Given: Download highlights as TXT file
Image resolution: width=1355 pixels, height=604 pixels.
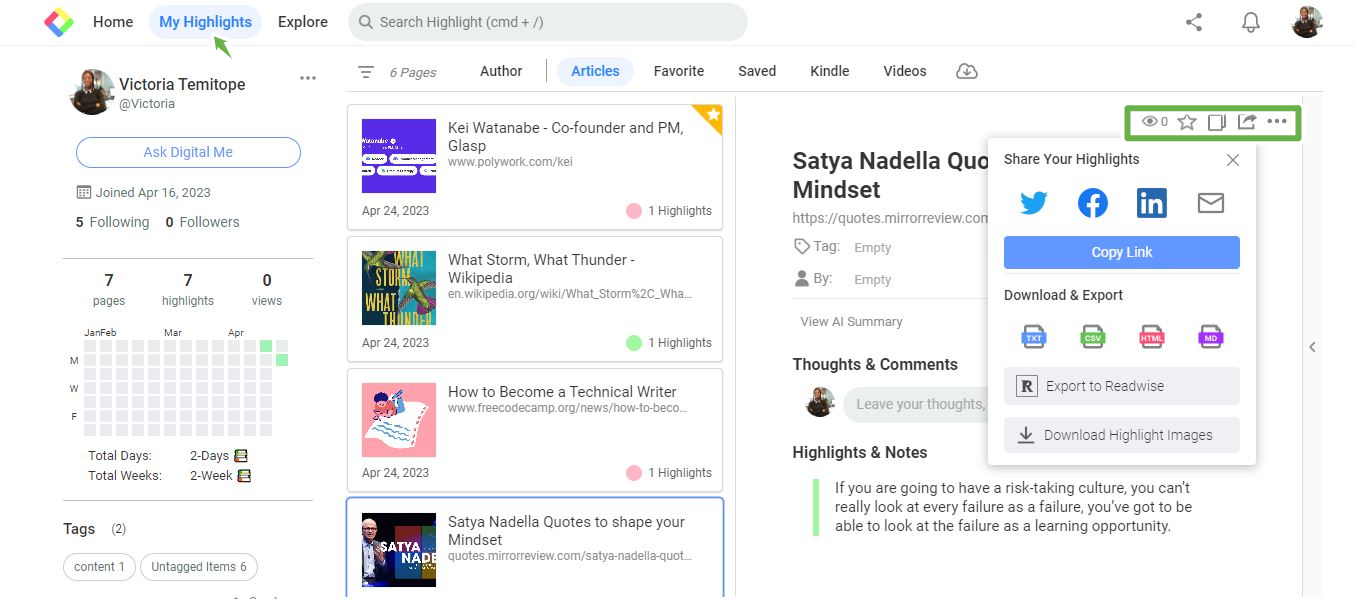Looking at the screenshot, I should (x=1034, y=337).
